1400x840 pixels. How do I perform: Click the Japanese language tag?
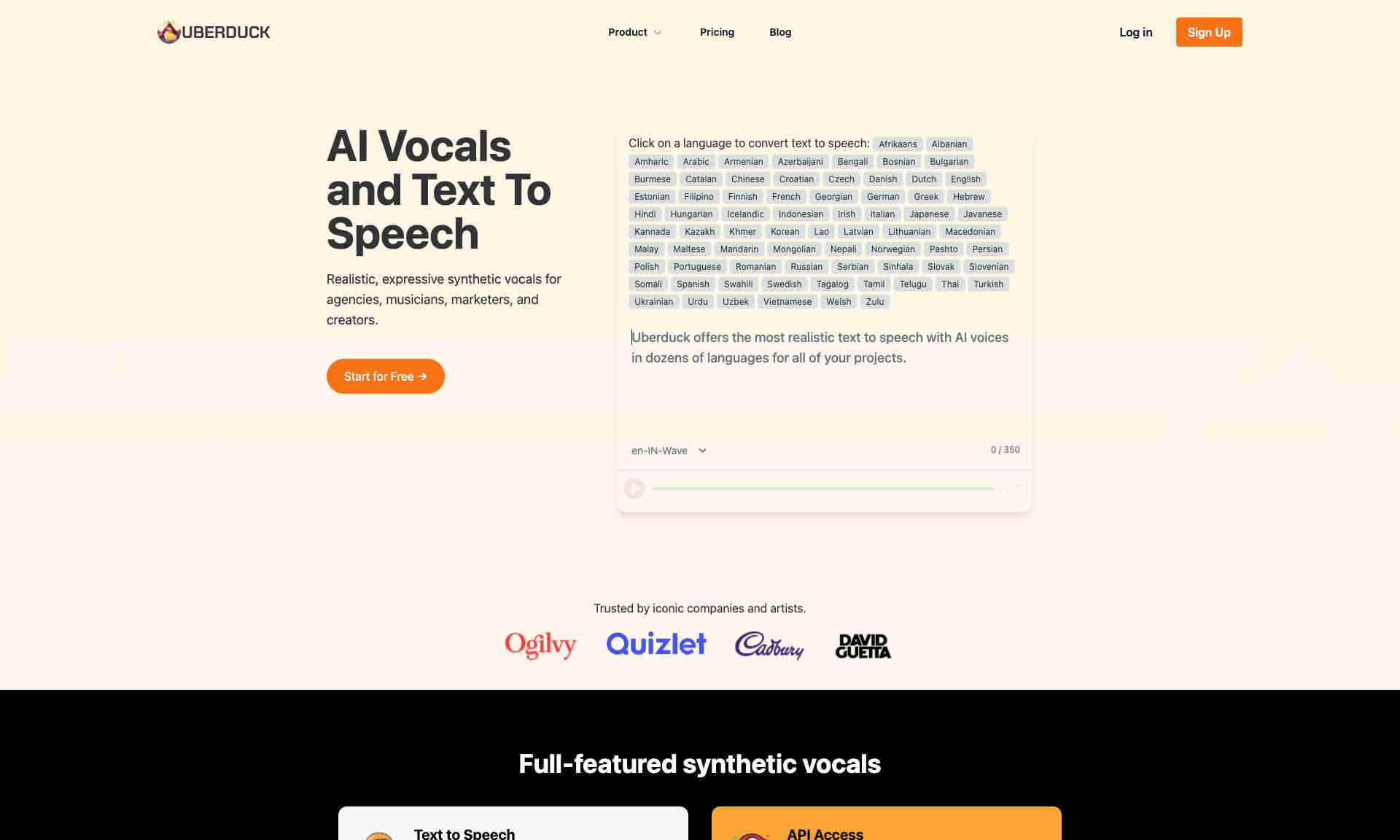pyautogui.click(x=928, y=213)
